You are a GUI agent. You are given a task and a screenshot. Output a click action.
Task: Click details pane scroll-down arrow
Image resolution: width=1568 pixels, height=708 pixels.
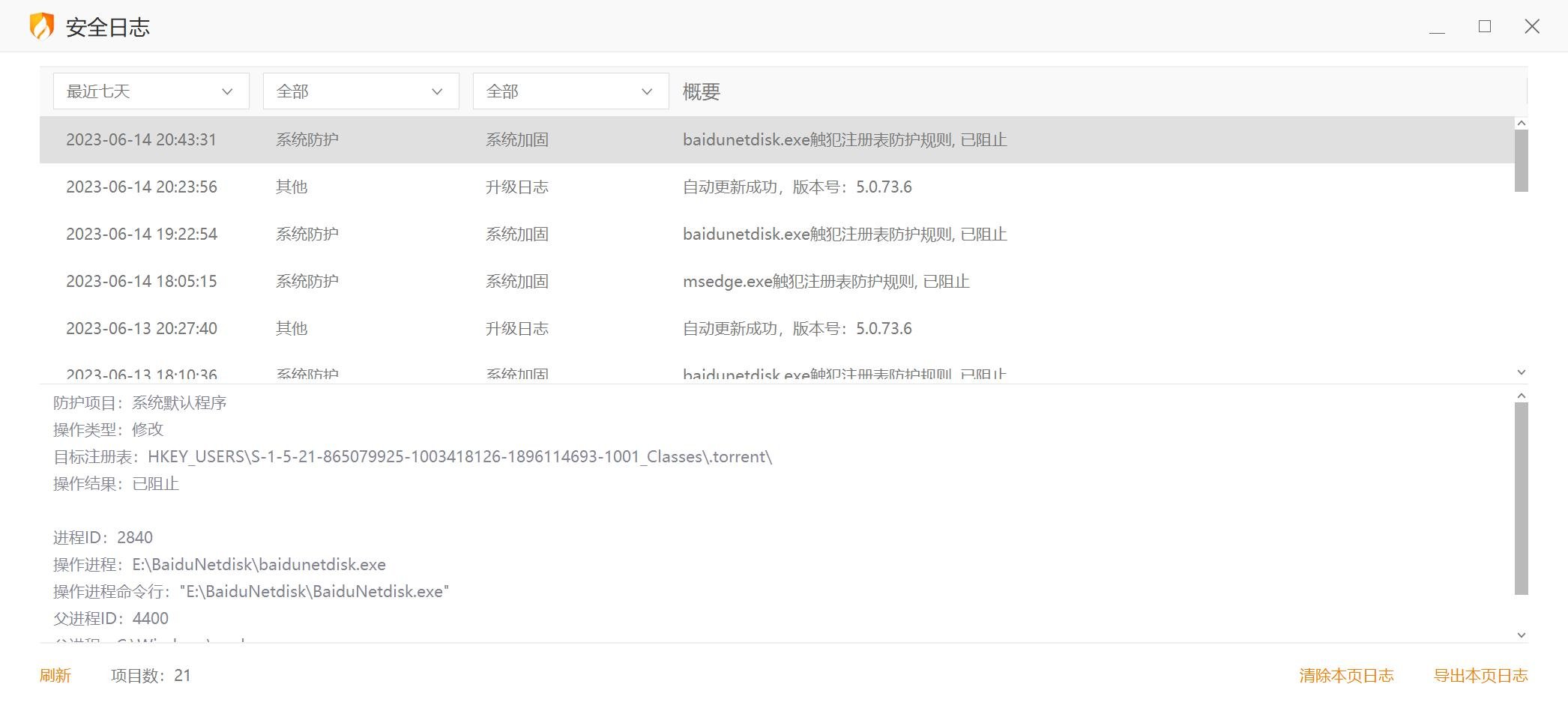[x=1522, y=635]
